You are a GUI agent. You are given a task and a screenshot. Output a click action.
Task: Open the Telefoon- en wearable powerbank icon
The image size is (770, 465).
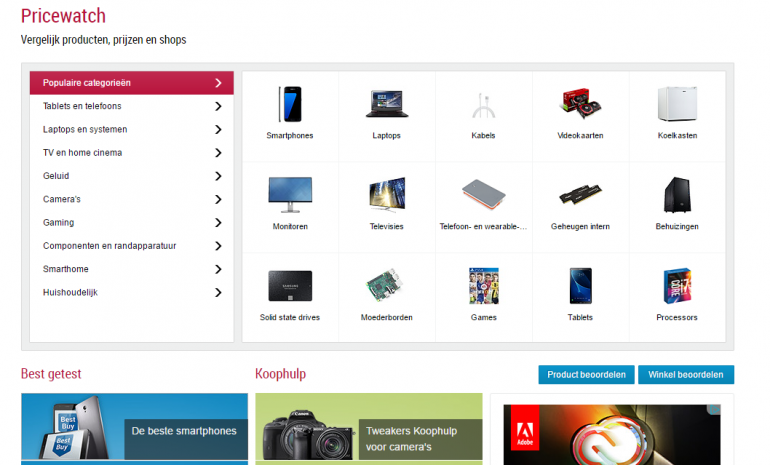coord(484,194)
